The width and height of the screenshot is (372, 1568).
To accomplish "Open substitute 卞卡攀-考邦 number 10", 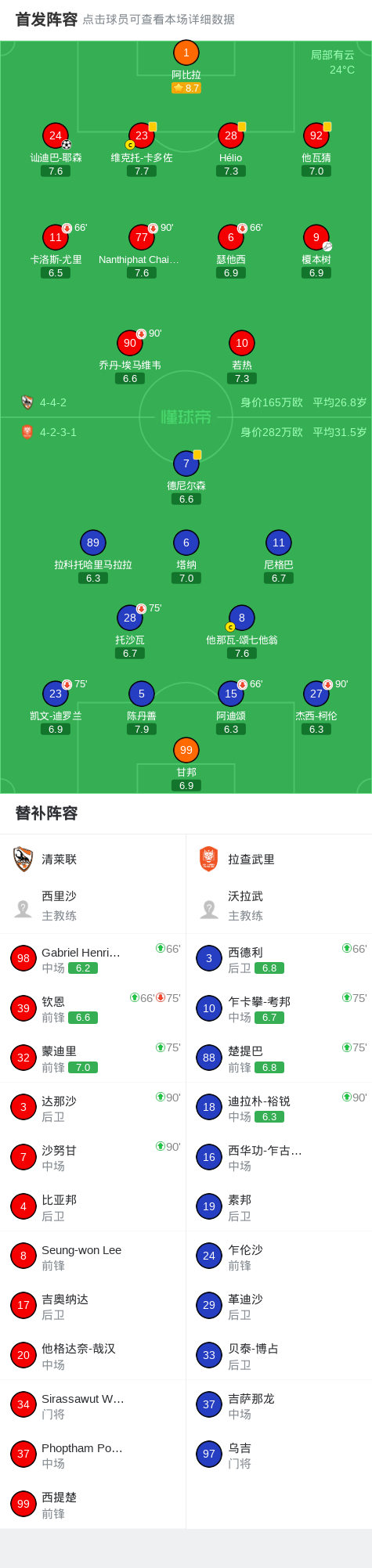I will coord(279,1008).
